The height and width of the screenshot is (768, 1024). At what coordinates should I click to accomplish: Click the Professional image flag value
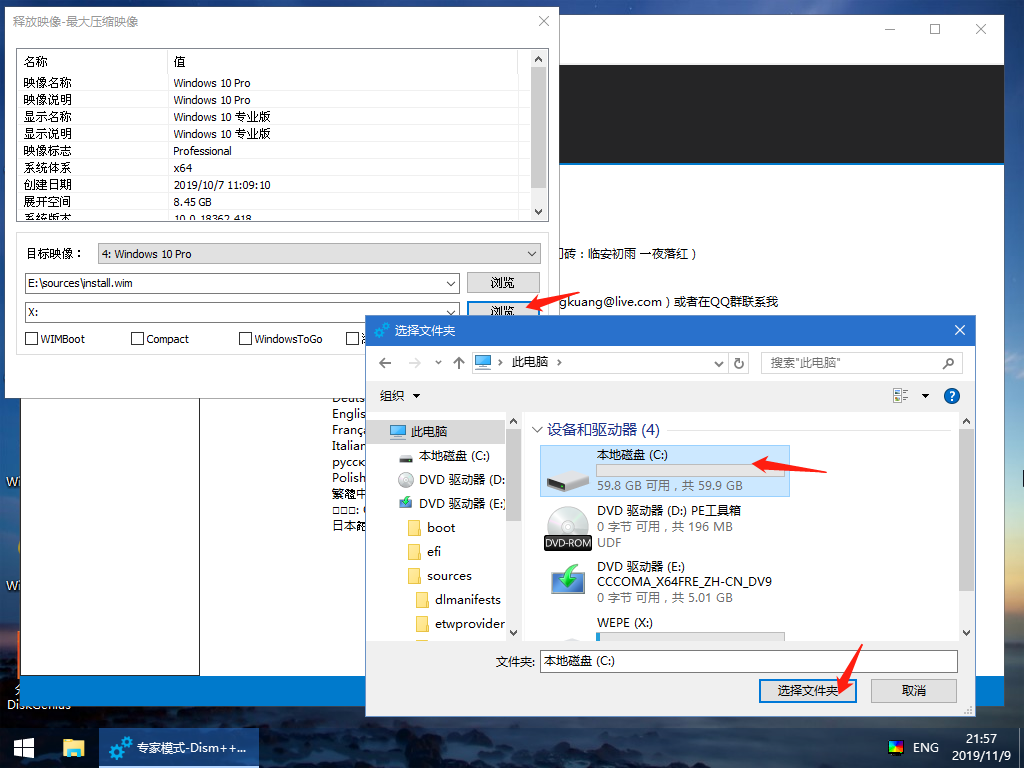click(x=202, y=151)
